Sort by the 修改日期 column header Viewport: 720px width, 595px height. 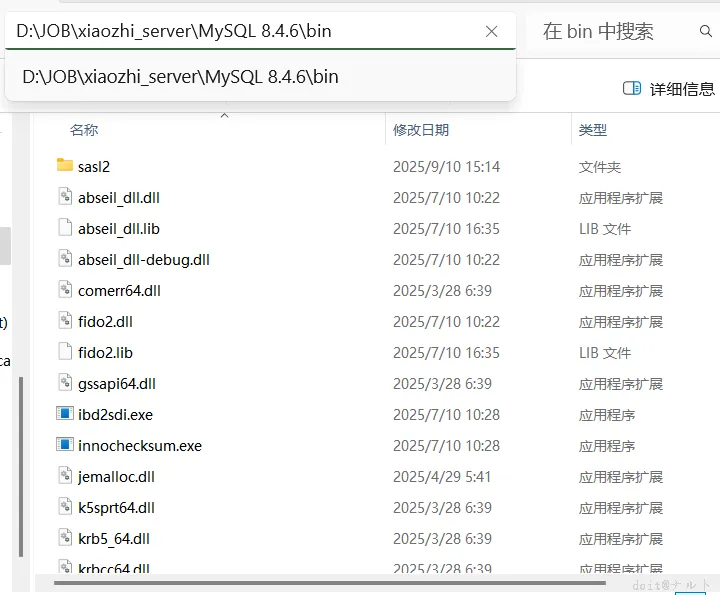tap(421, 130)
